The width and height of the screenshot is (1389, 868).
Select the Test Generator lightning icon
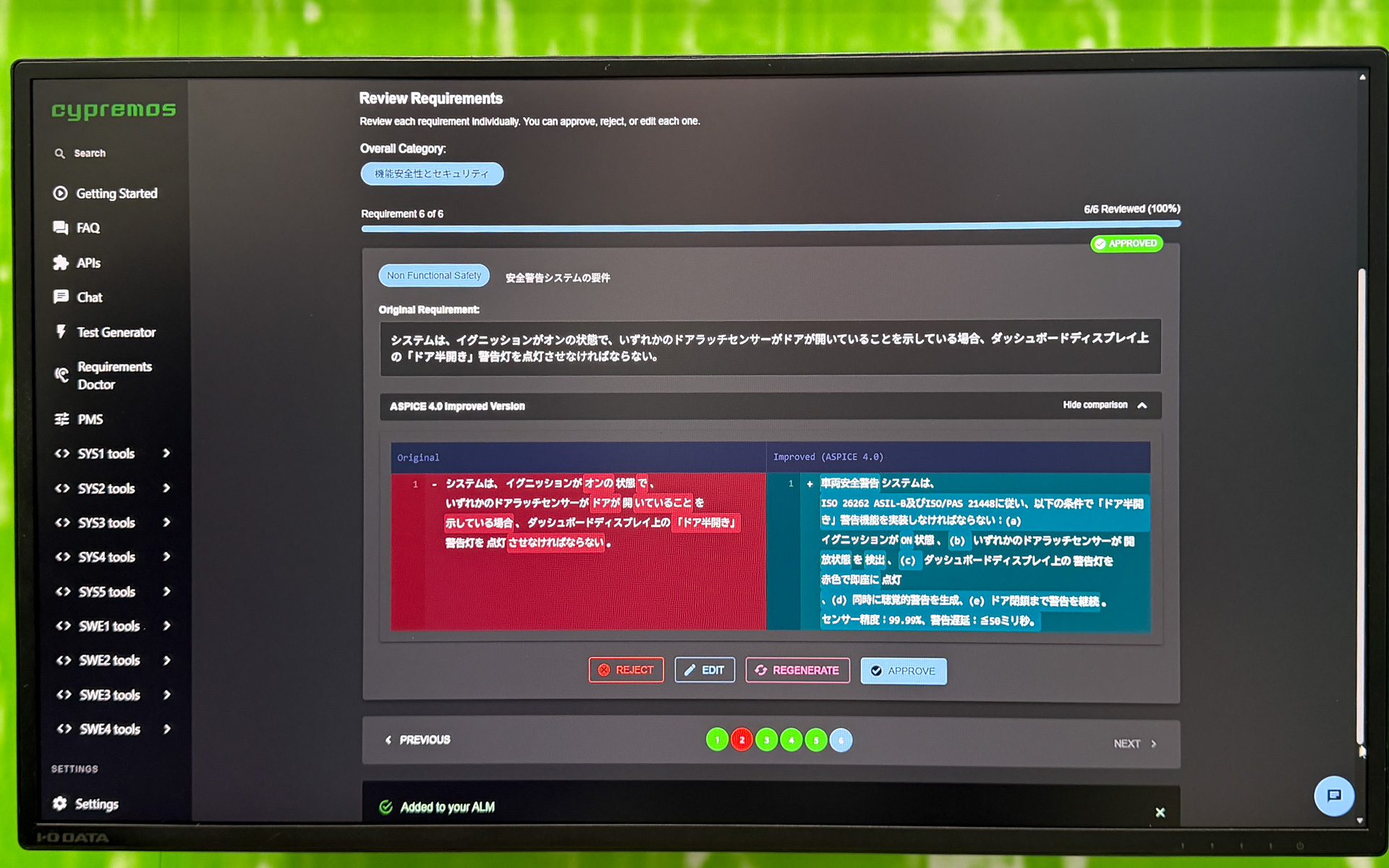(60, 332)
